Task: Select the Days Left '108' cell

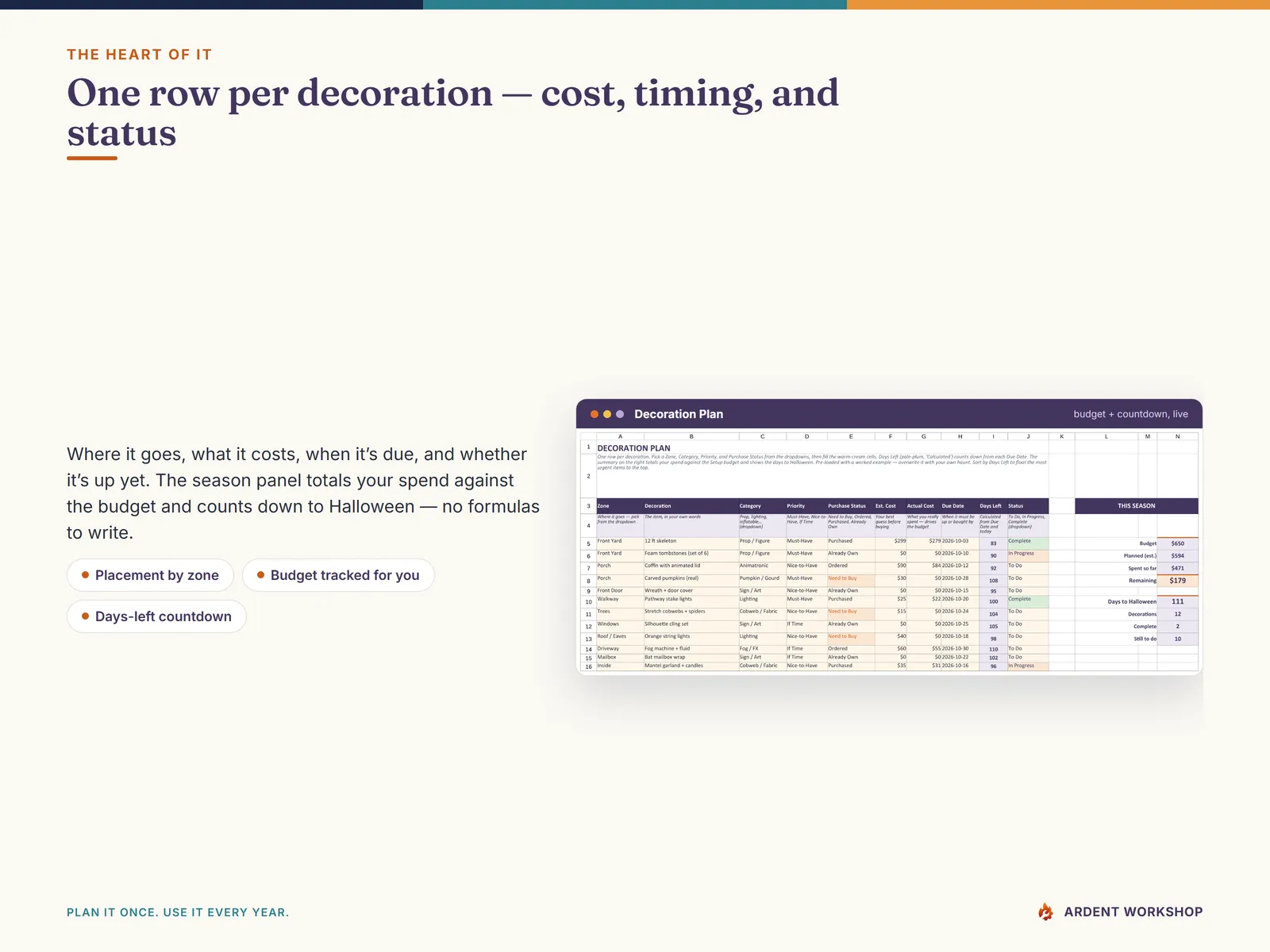Action: click(x=993, y=581)
